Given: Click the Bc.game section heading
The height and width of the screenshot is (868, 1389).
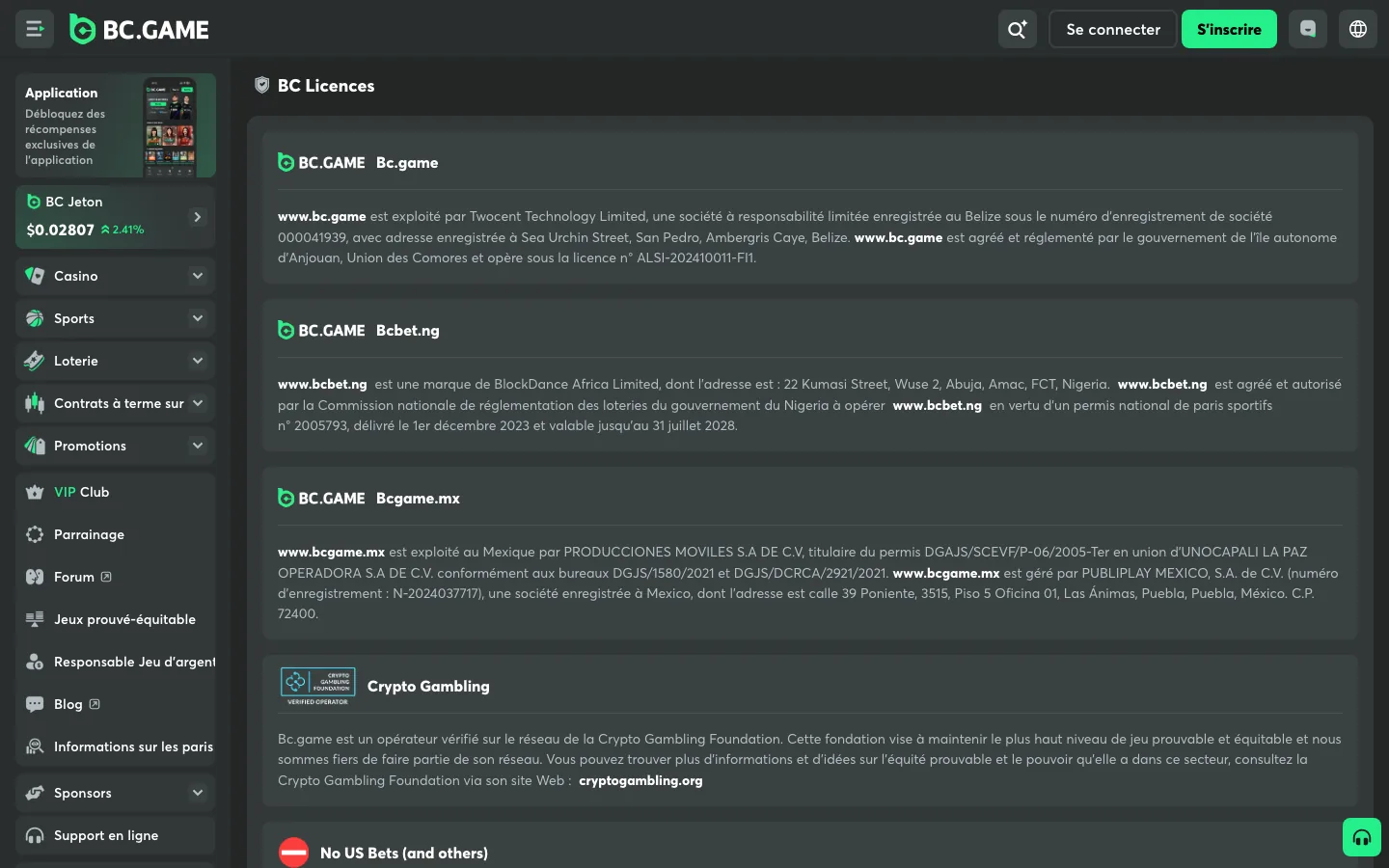Looking at the screenshot, I should click(407, 162).
